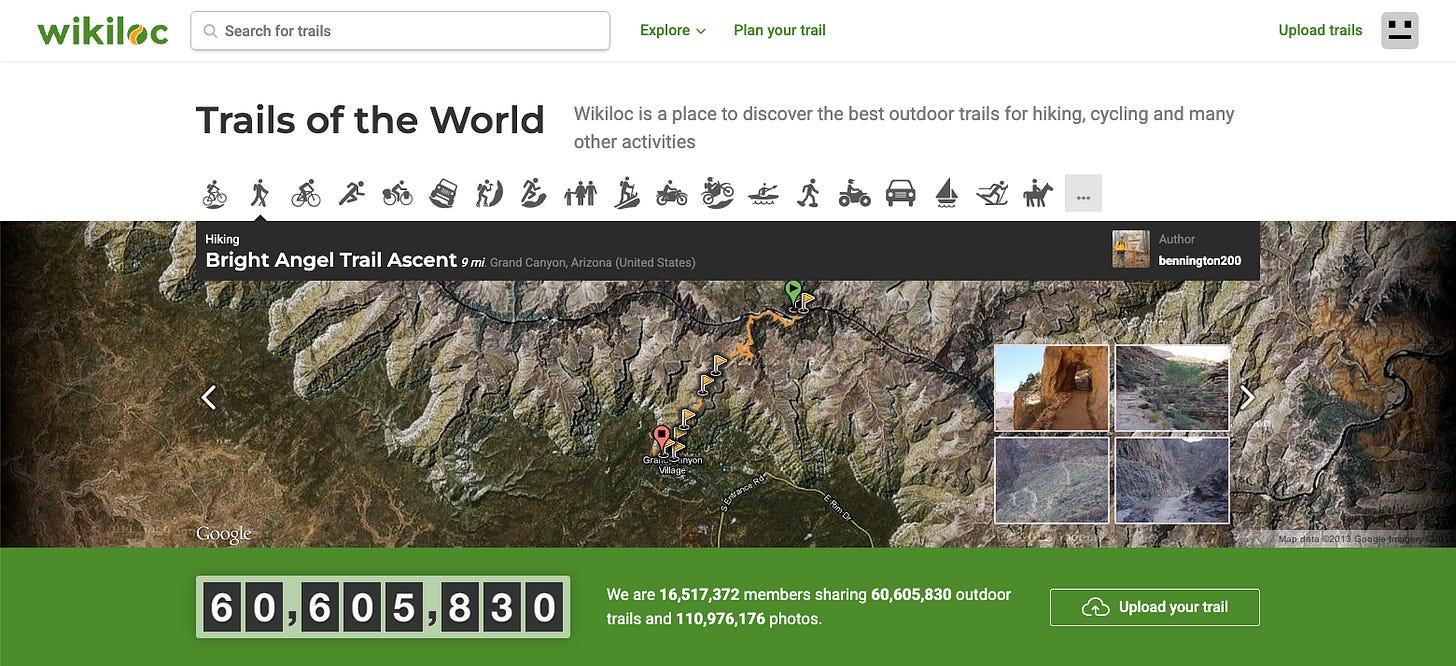This screenshot has height=666, width=1456.
Task: Select the mountain biking activity icon
Action: click(215, 193)
